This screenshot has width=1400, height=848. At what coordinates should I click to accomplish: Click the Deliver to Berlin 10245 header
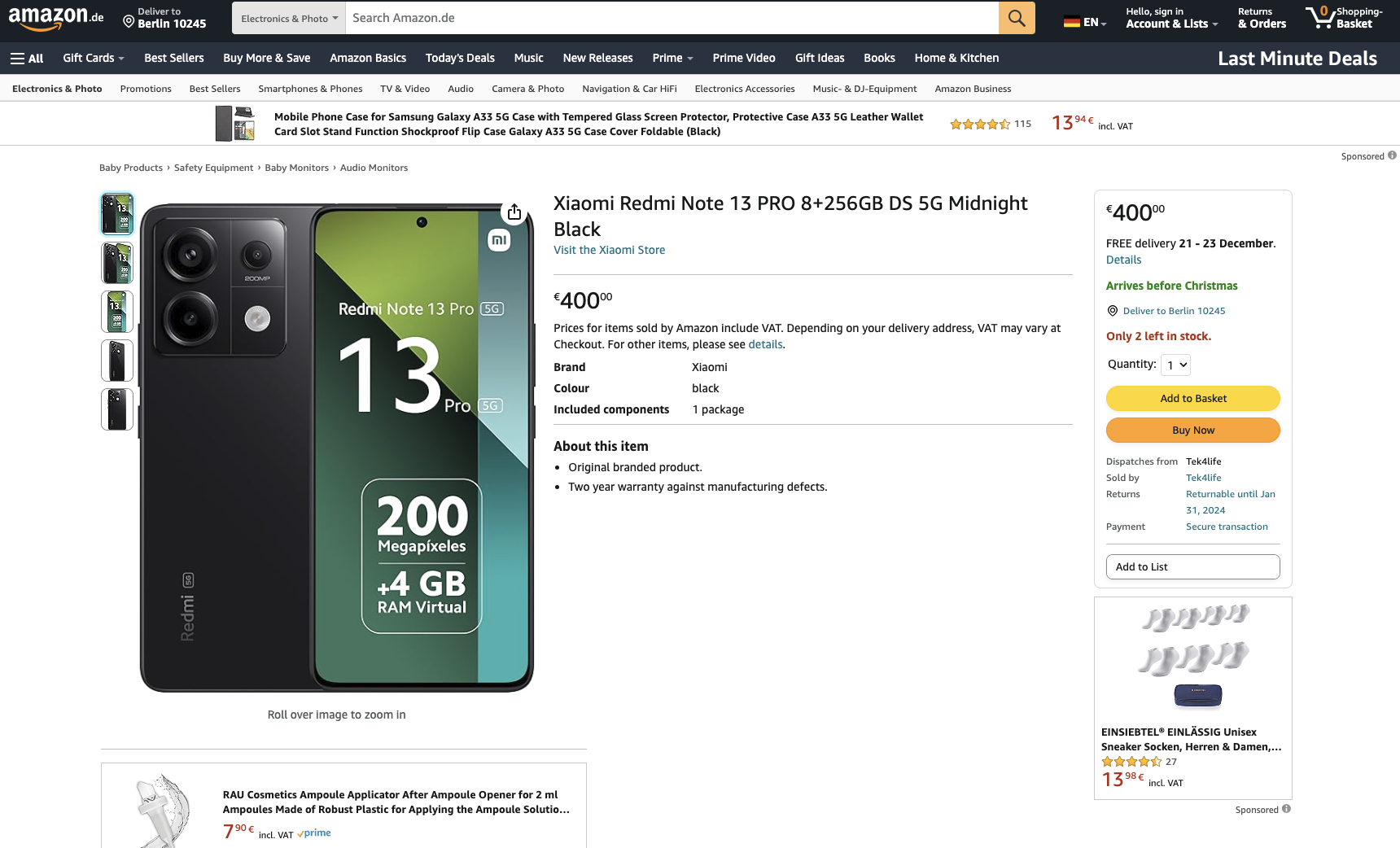click(164, 18)
